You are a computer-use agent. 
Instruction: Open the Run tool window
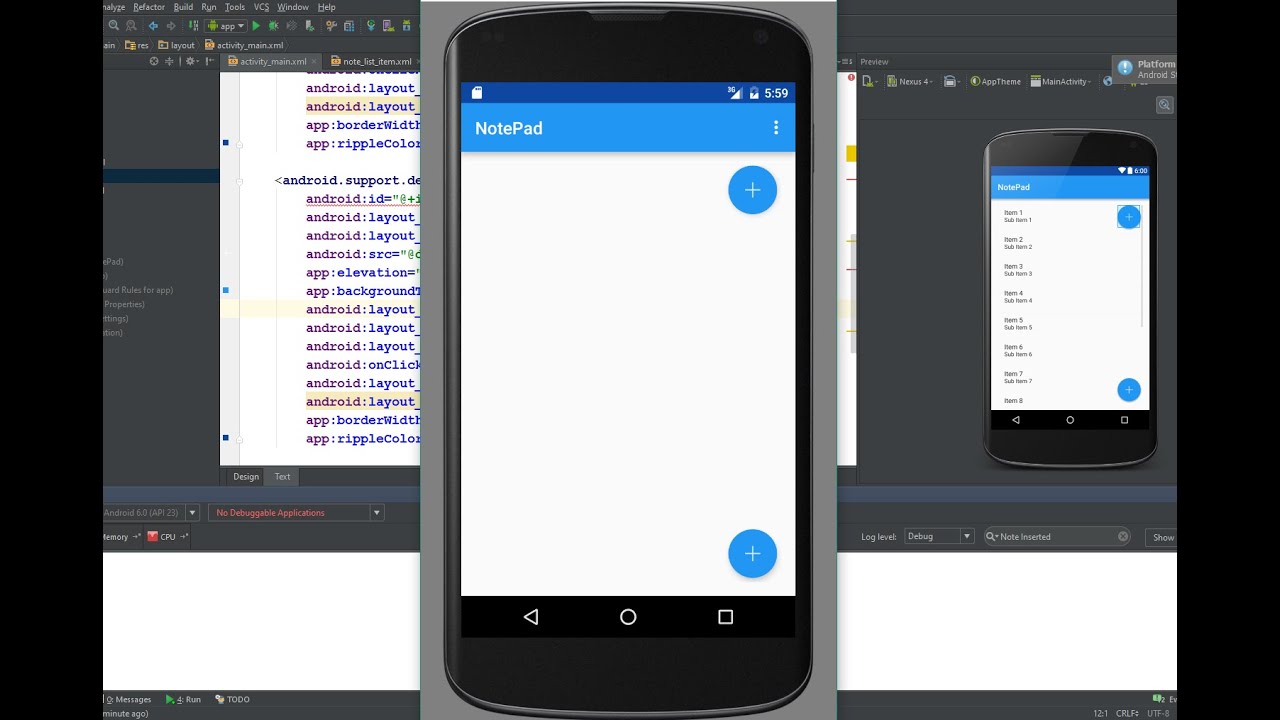pyautogui.click(x=183, y=700)
